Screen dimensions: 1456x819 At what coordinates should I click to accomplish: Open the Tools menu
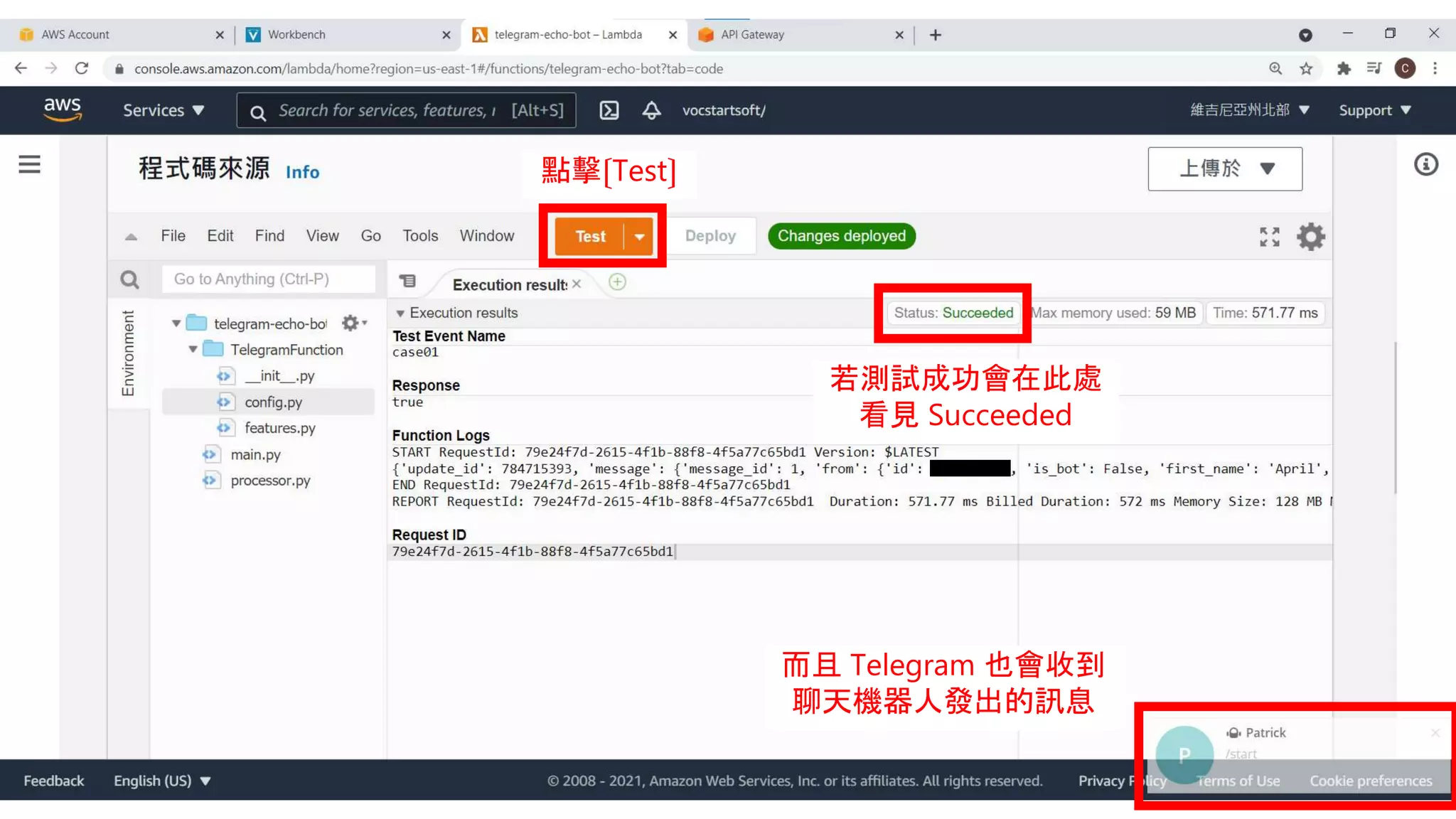[x=420, y=236]
